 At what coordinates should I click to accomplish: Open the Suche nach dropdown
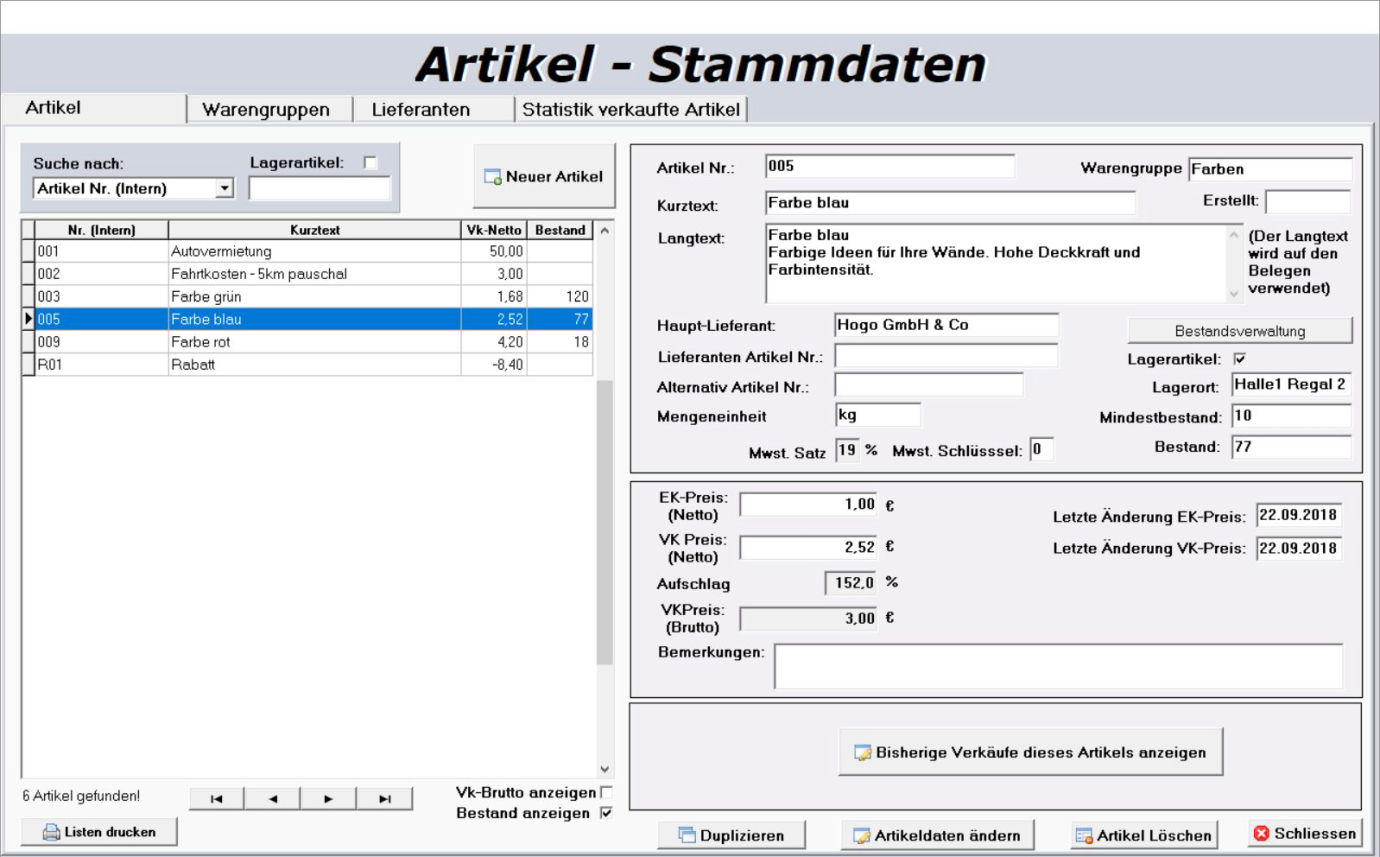click(224, 188)
